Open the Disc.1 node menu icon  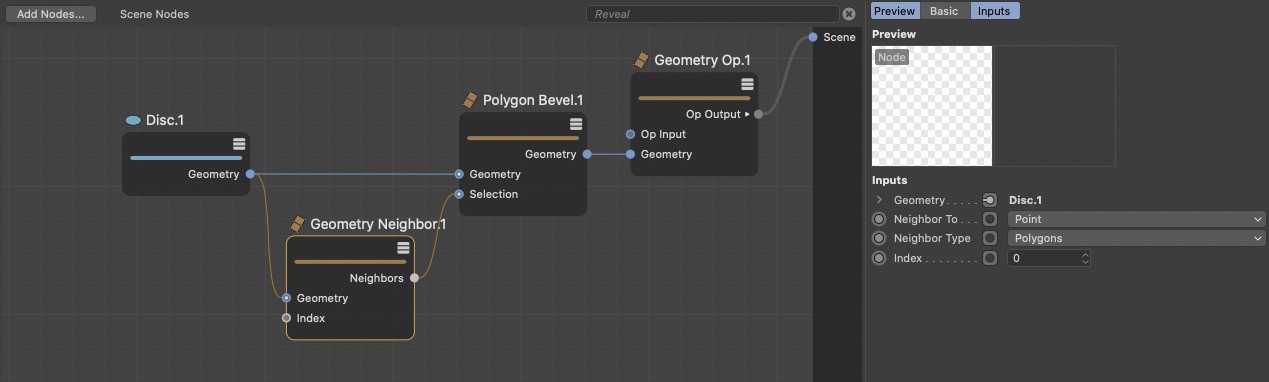click(x=239, y=144)
